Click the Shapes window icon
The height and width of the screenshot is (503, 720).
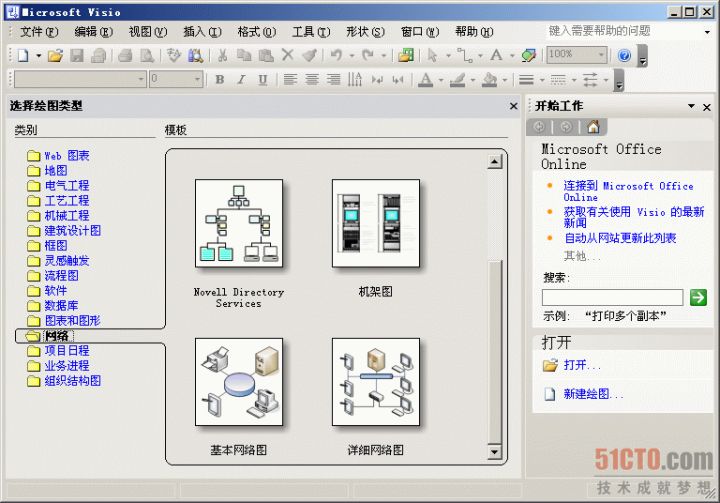click(406, 56)
